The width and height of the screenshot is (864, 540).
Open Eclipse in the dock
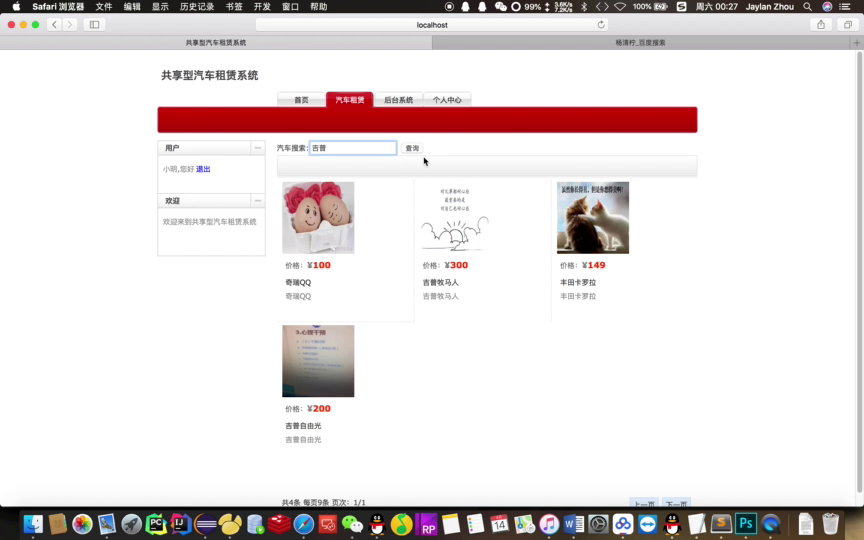[x=205, y=524]
